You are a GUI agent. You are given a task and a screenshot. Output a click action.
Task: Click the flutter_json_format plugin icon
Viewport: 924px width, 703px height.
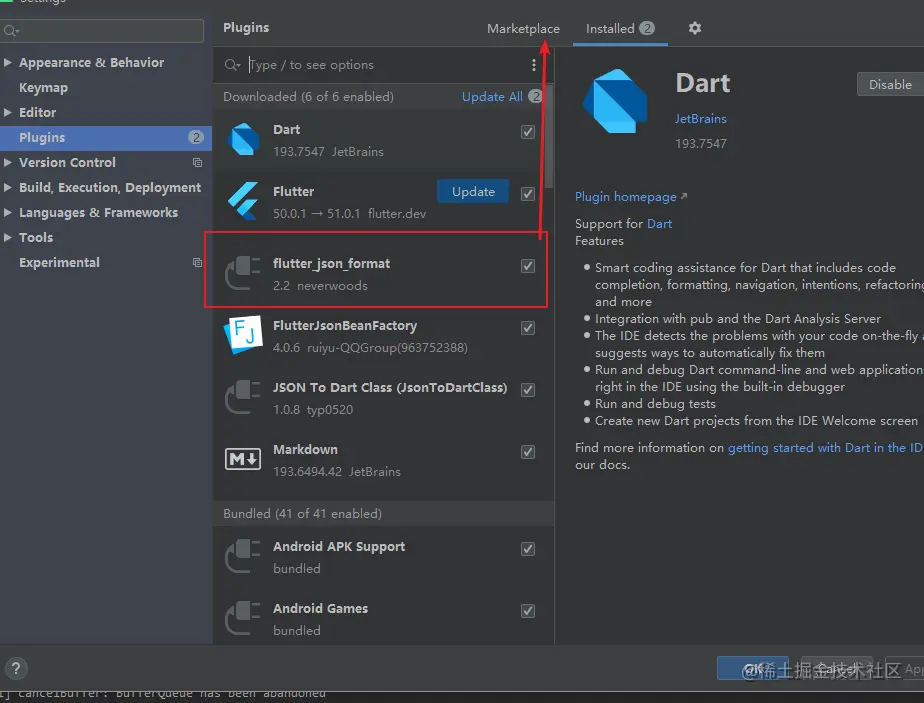point(243,273)
